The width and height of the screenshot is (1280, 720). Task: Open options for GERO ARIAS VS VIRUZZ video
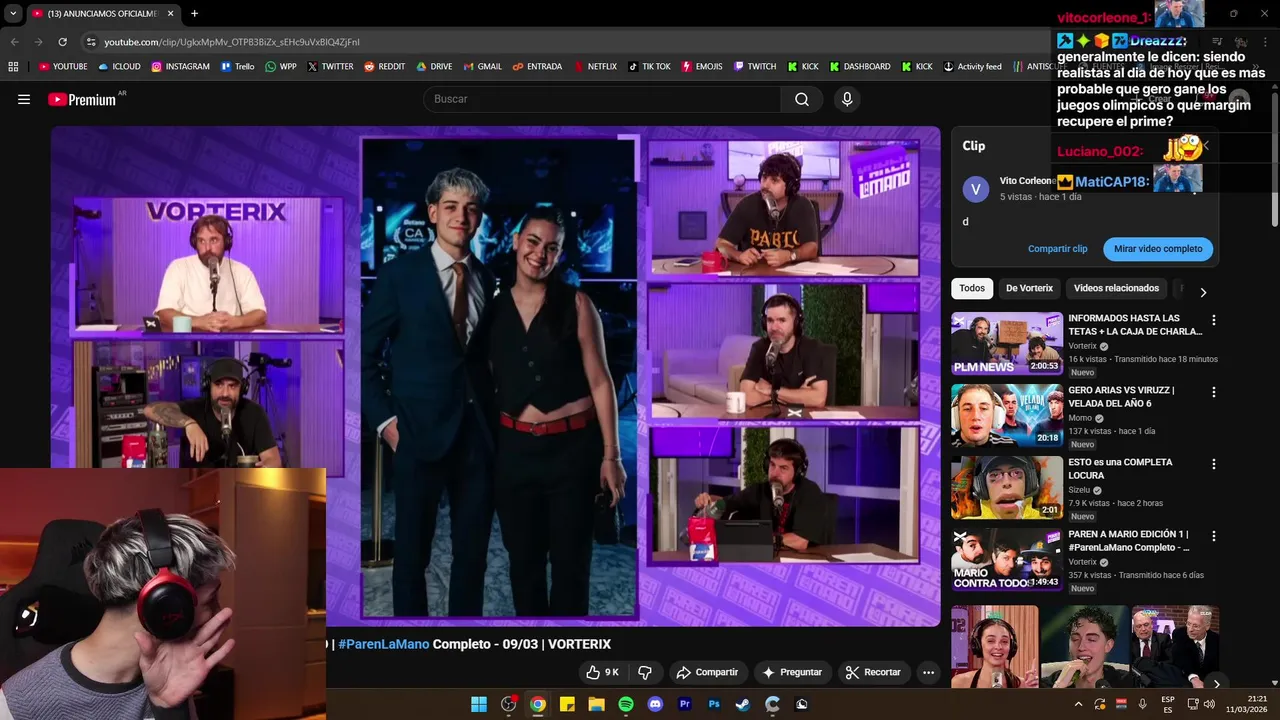1214,392
